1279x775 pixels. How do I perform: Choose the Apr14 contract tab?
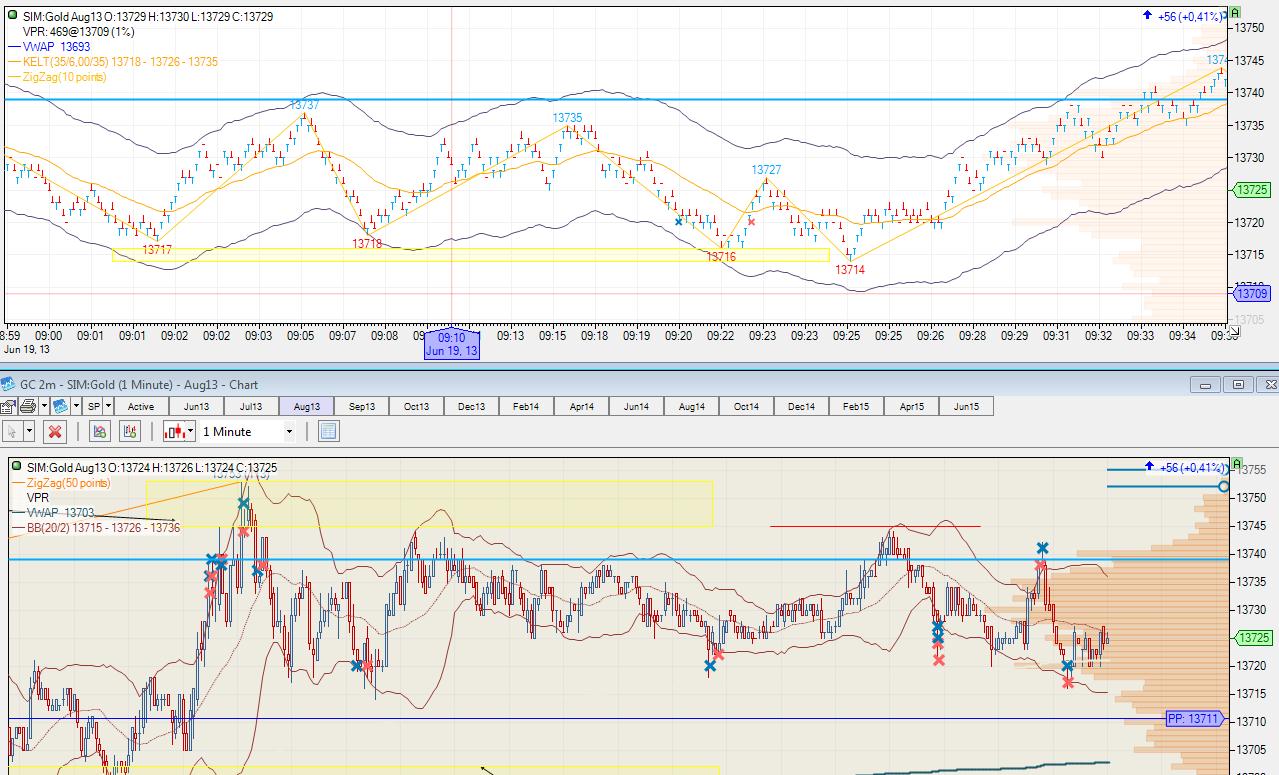point(581,406)
